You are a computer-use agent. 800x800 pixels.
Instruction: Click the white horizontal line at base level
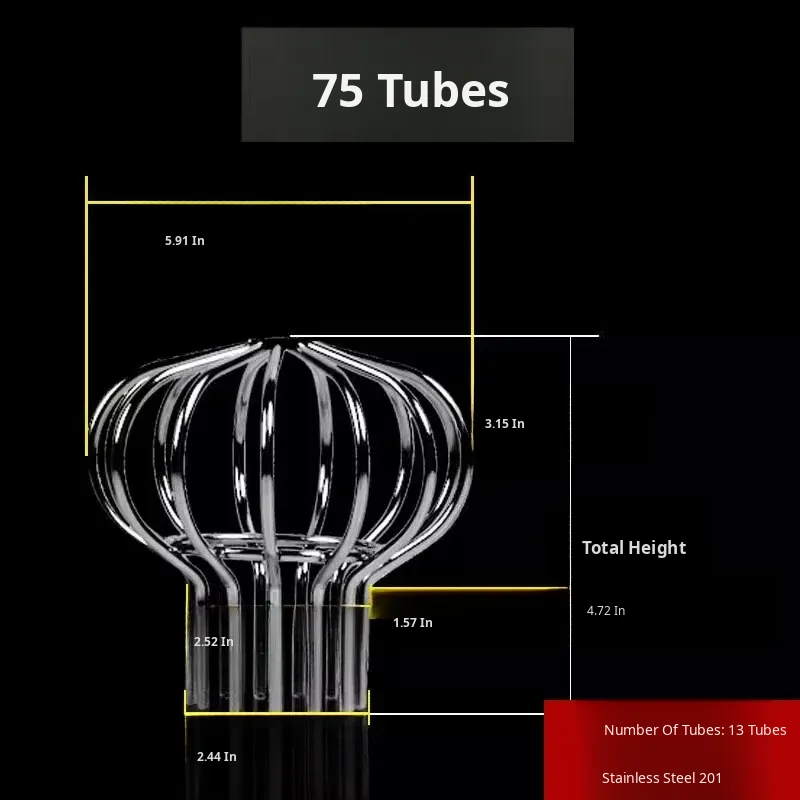click(x=460, y=714)
